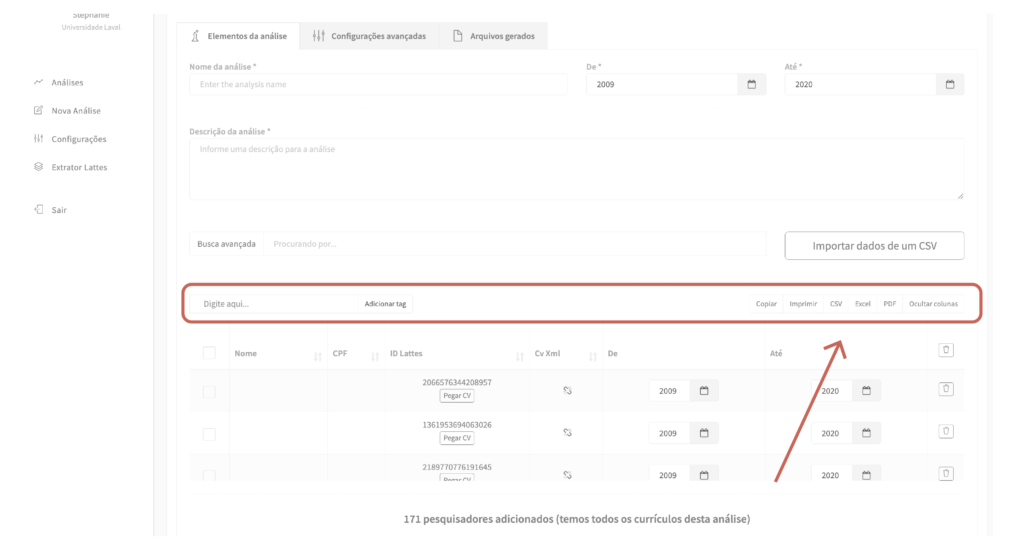The width and height of the screenshot is (1024, 545).
Task: Click Importar dados de um CSV button
Action: 874,246
